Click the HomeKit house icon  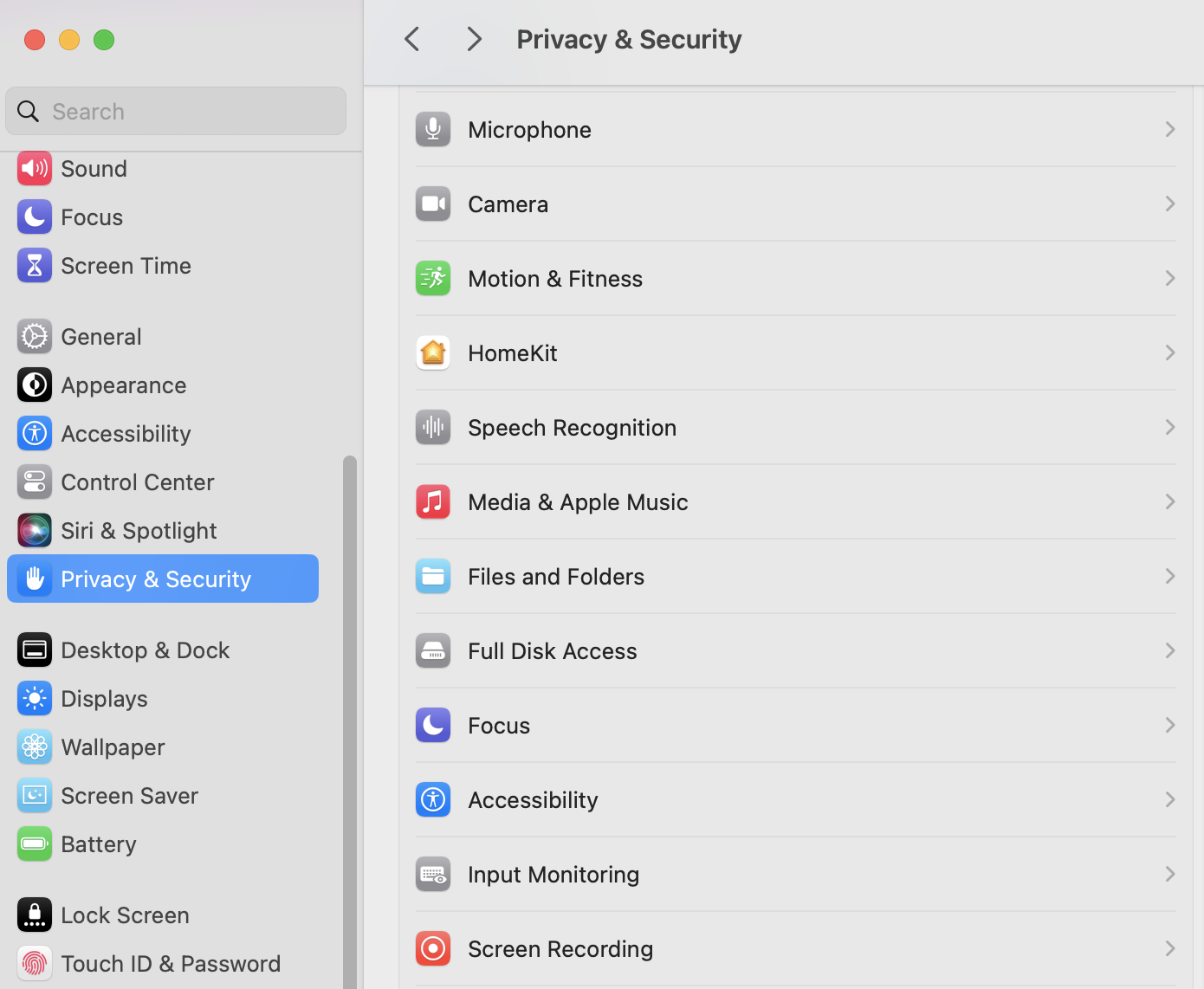433,353
